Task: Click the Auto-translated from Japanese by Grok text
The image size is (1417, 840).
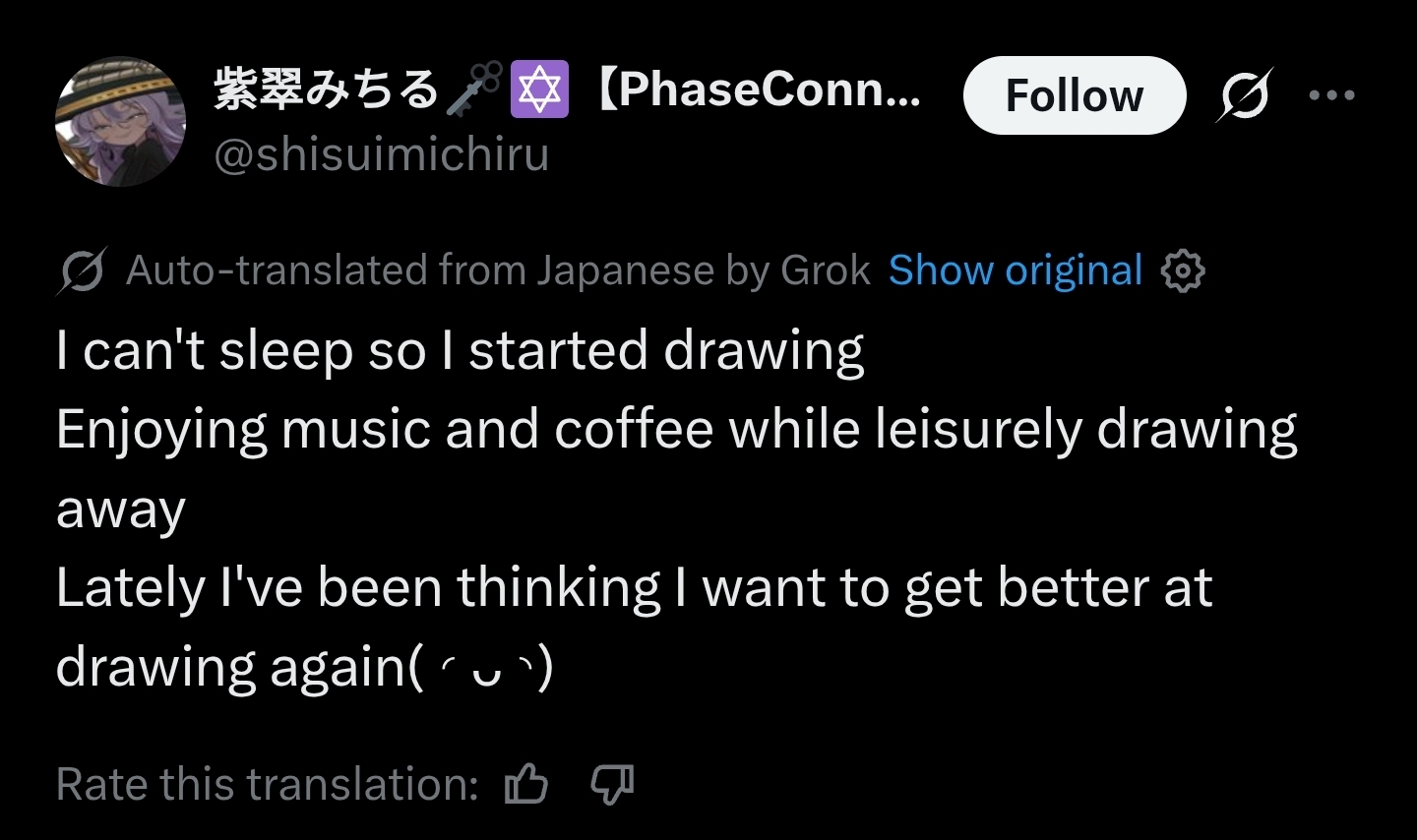Action: pyautogui.click(x=498, y=270)
